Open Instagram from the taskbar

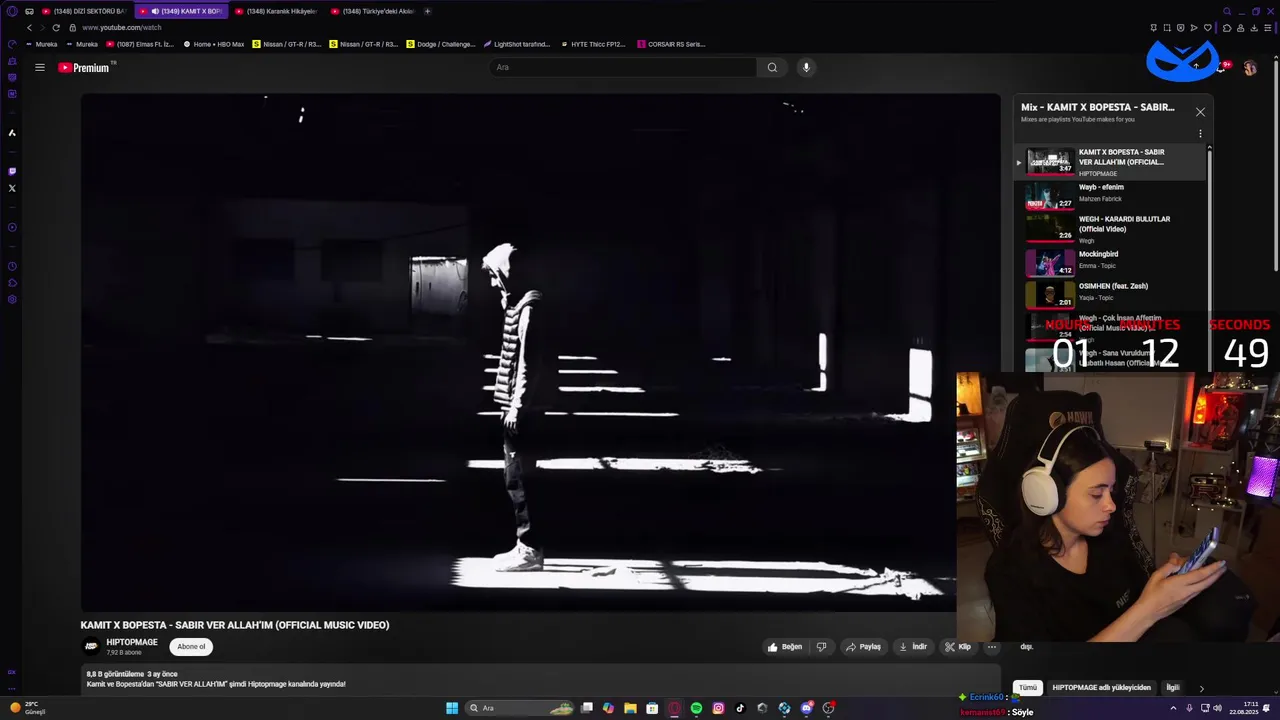pos(718,708)
